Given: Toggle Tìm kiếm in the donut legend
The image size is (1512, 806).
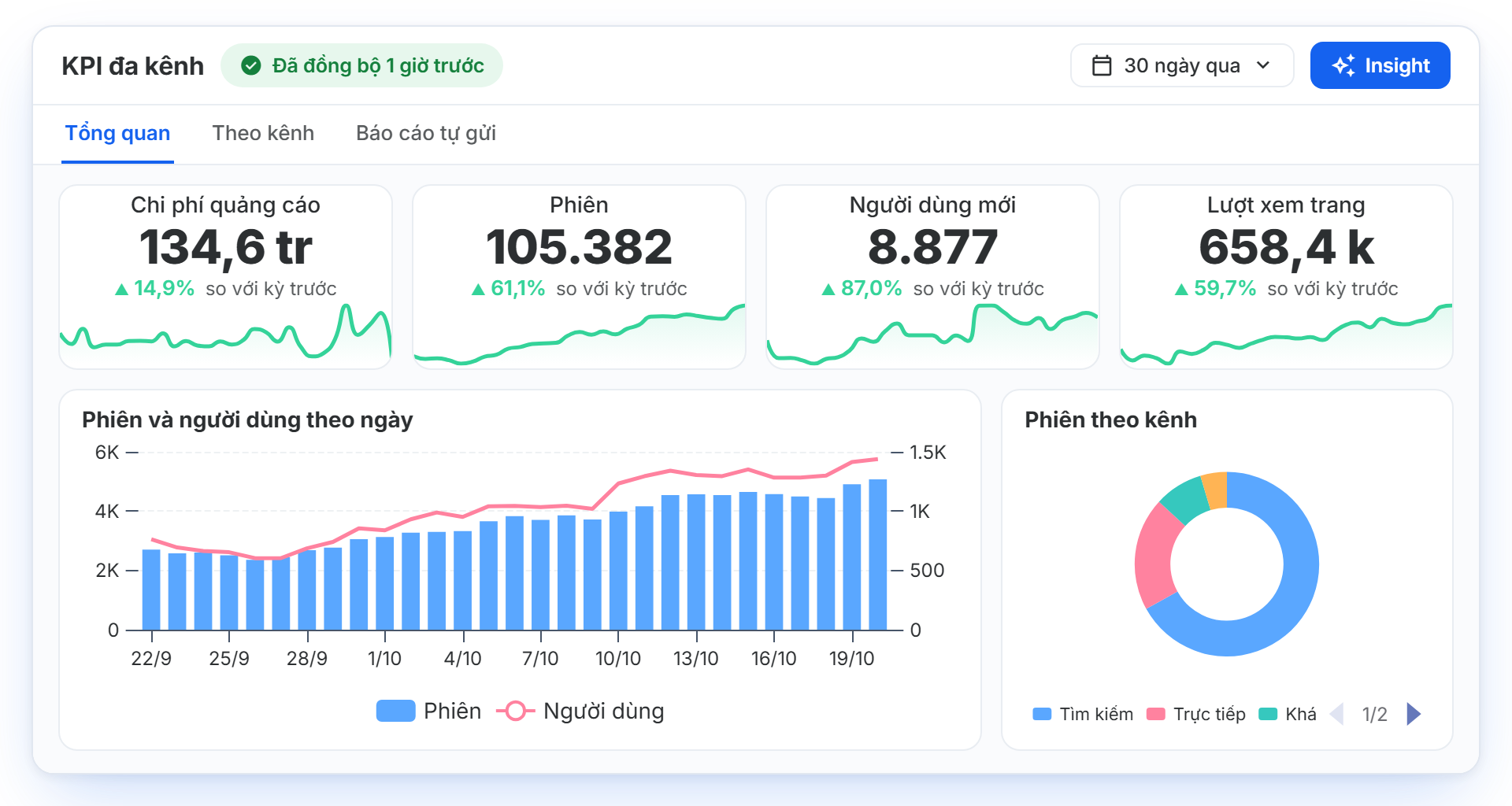Looking at the screenshot, I should pyautogui.click(x=1083, y=714).
